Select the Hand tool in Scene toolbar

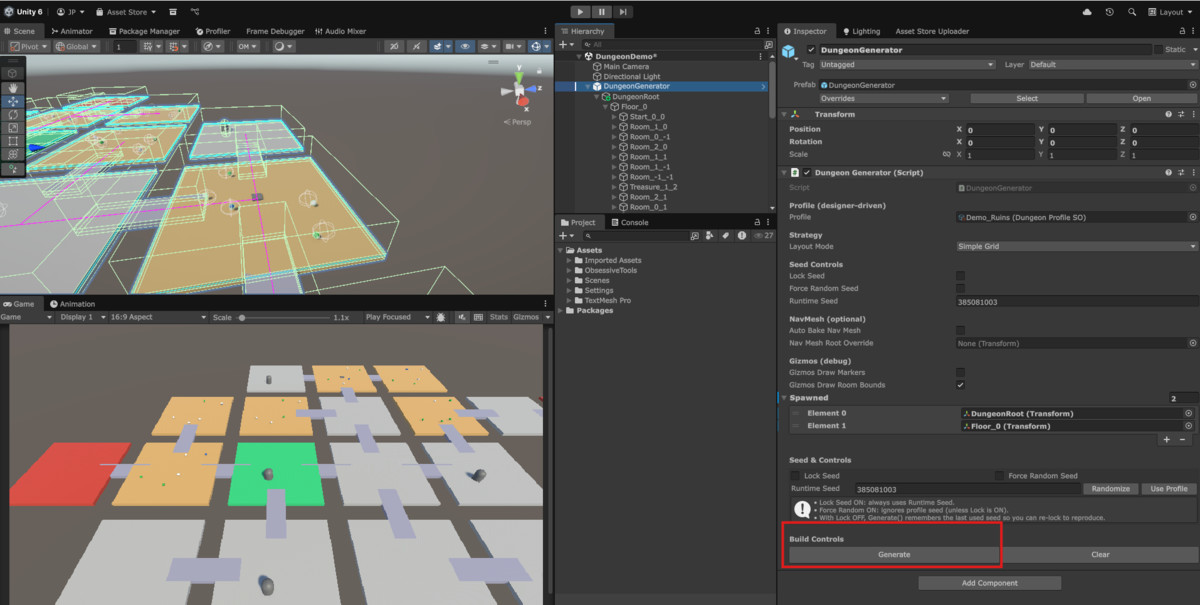click(13, 87)
